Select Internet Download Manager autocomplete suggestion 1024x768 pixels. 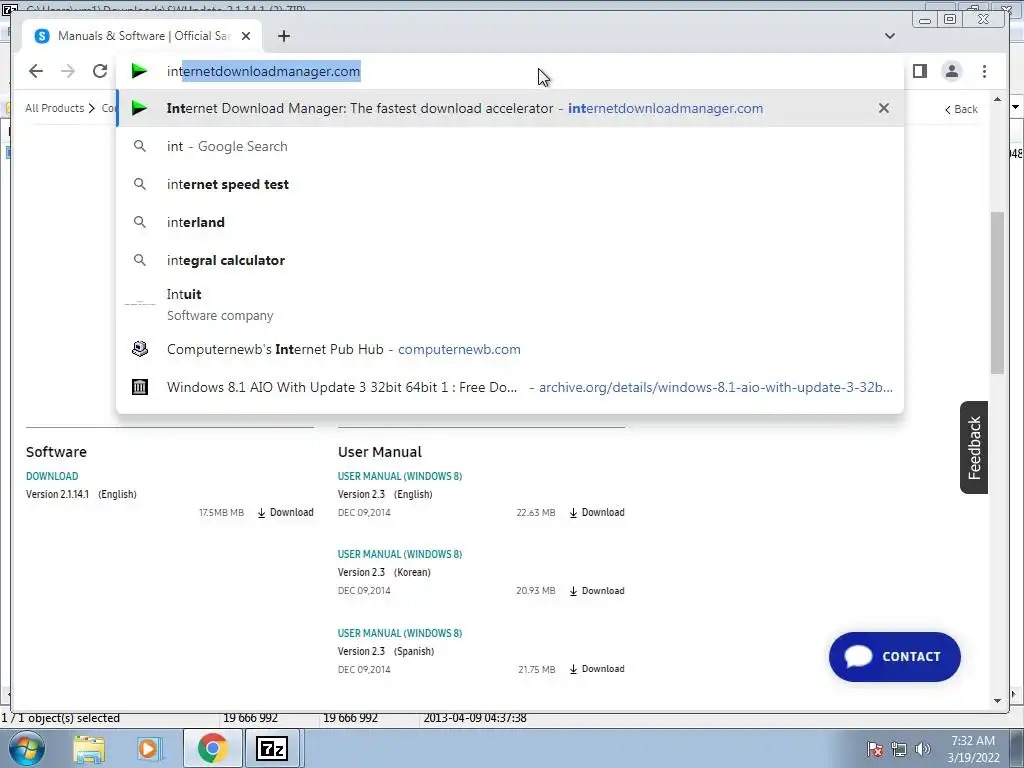pos(510,108)
